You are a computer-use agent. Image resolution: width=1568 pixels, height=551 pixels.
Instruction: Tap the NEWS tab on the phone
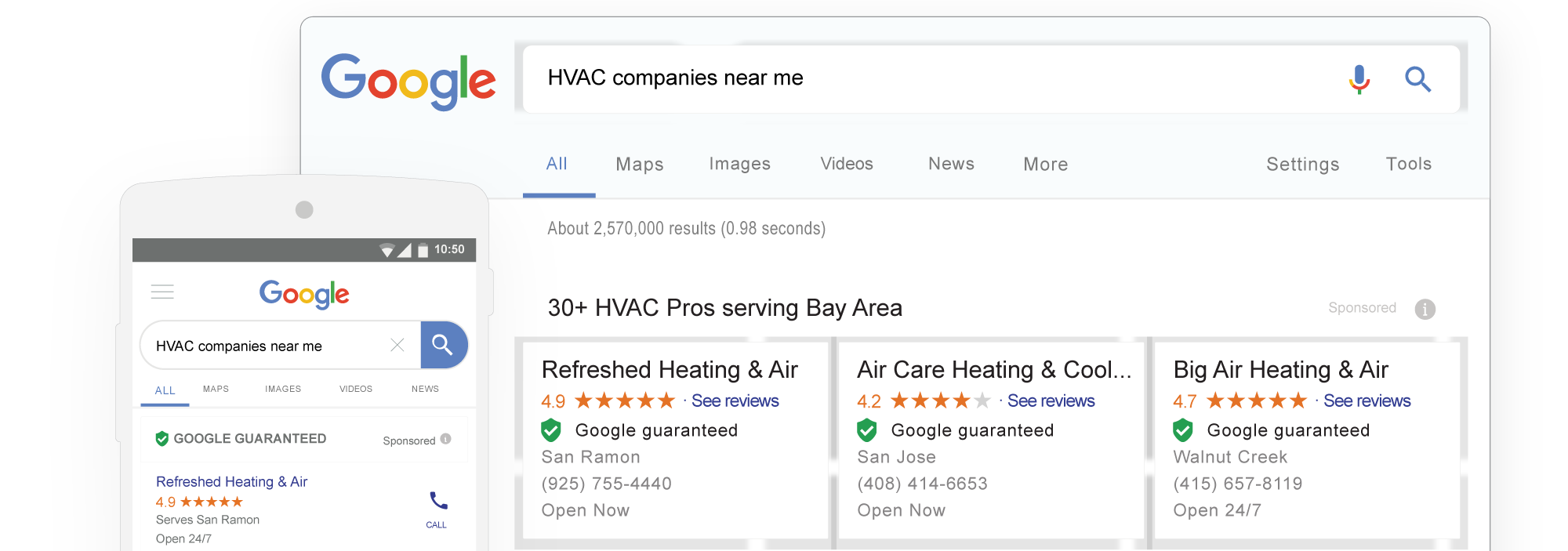pos(425,389)
